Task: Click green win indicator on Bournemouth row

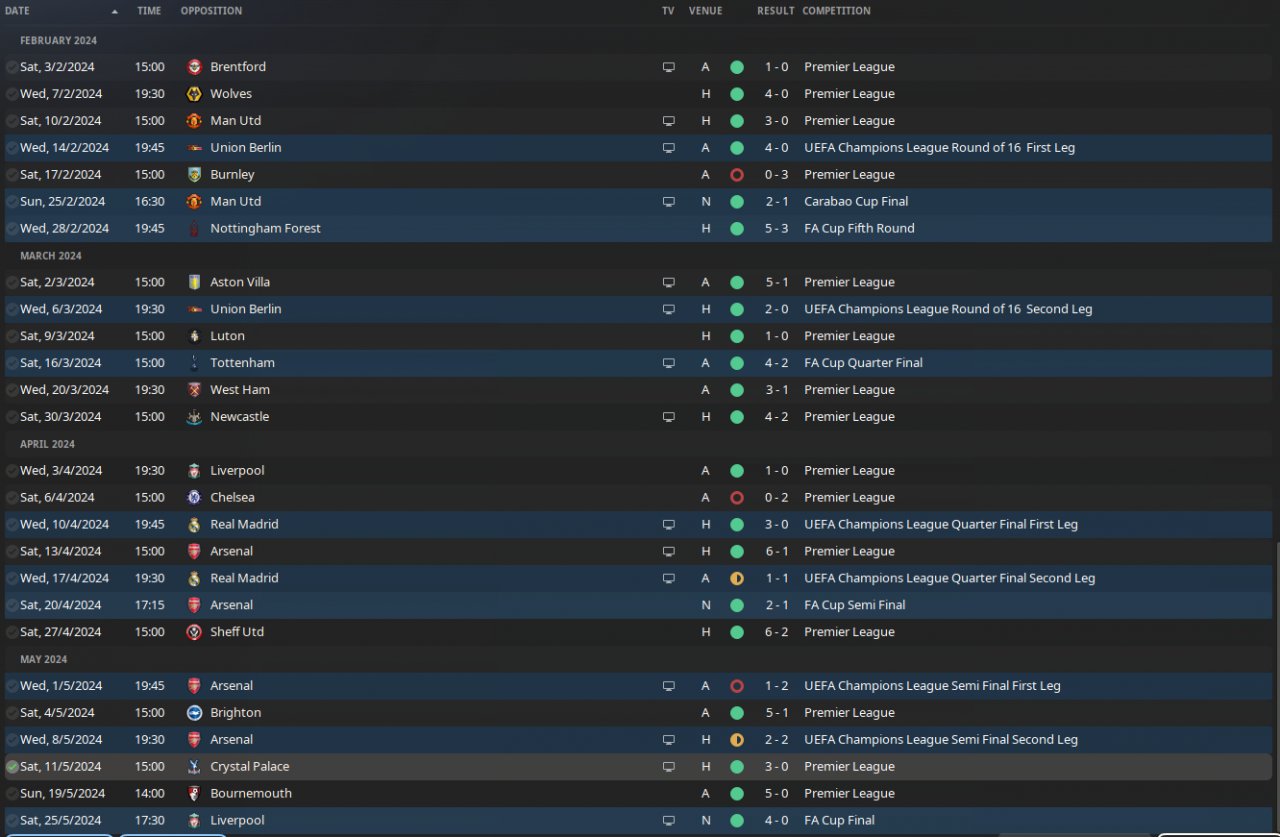Action: pos(737,794)
